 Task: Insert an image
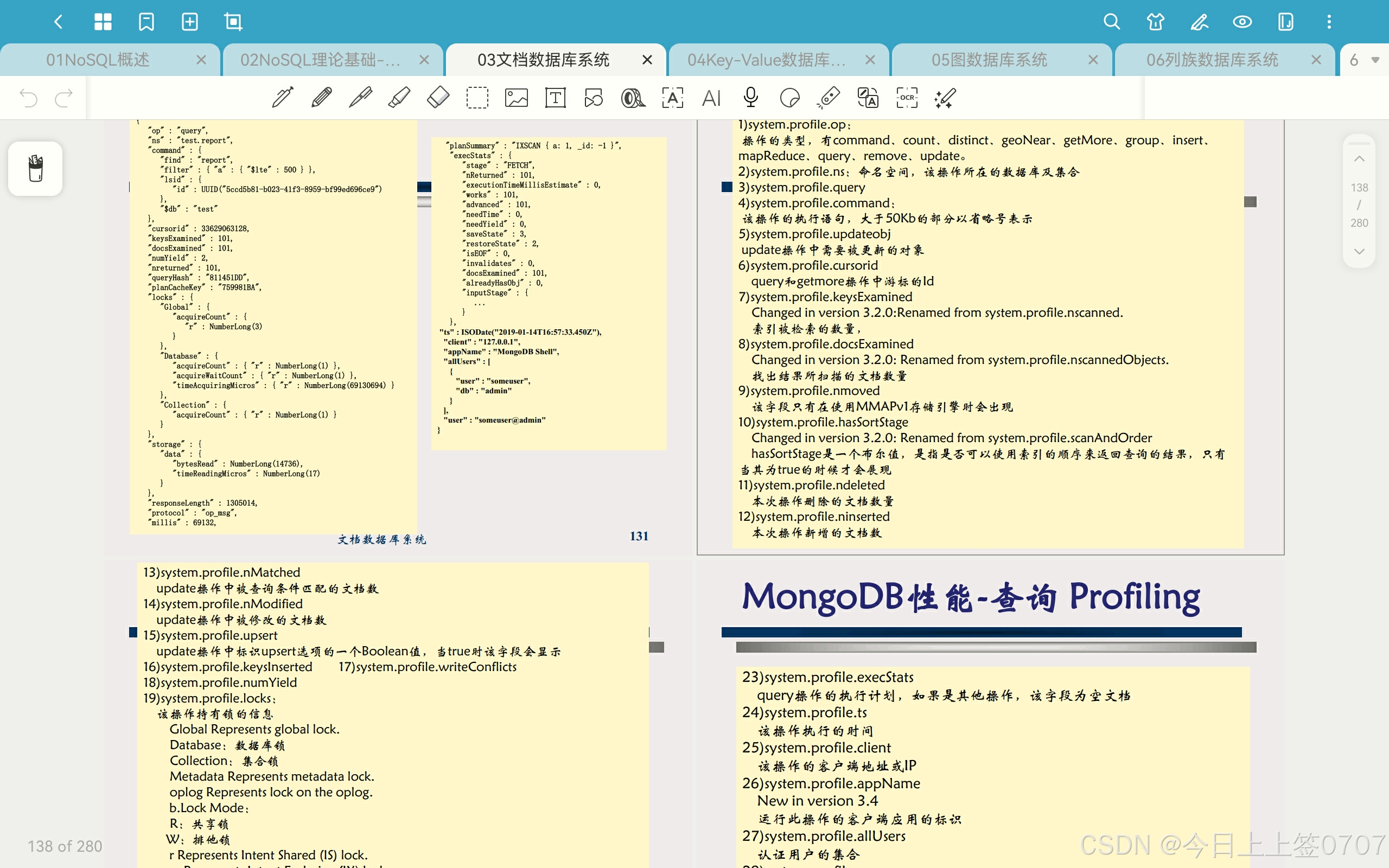click(517, 98)
